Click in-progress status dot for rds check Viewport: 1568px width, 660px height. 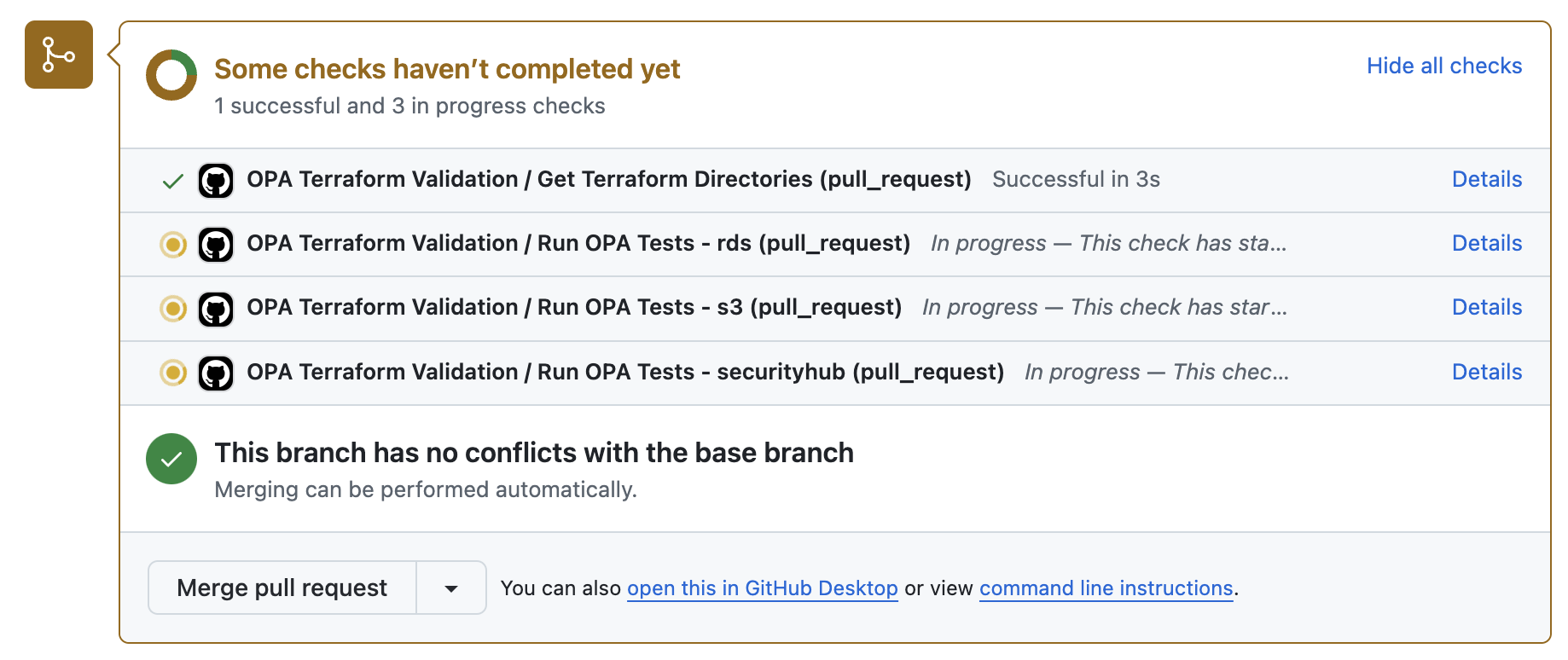(173, 245)
